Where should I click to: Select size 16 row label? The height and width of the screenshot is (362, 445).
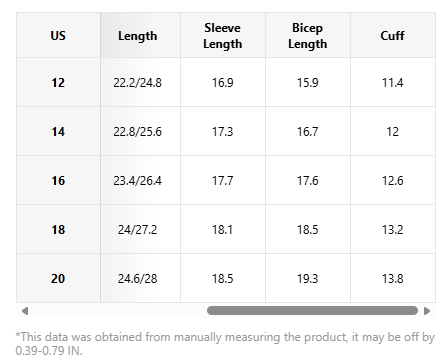(x=58, y=180)
